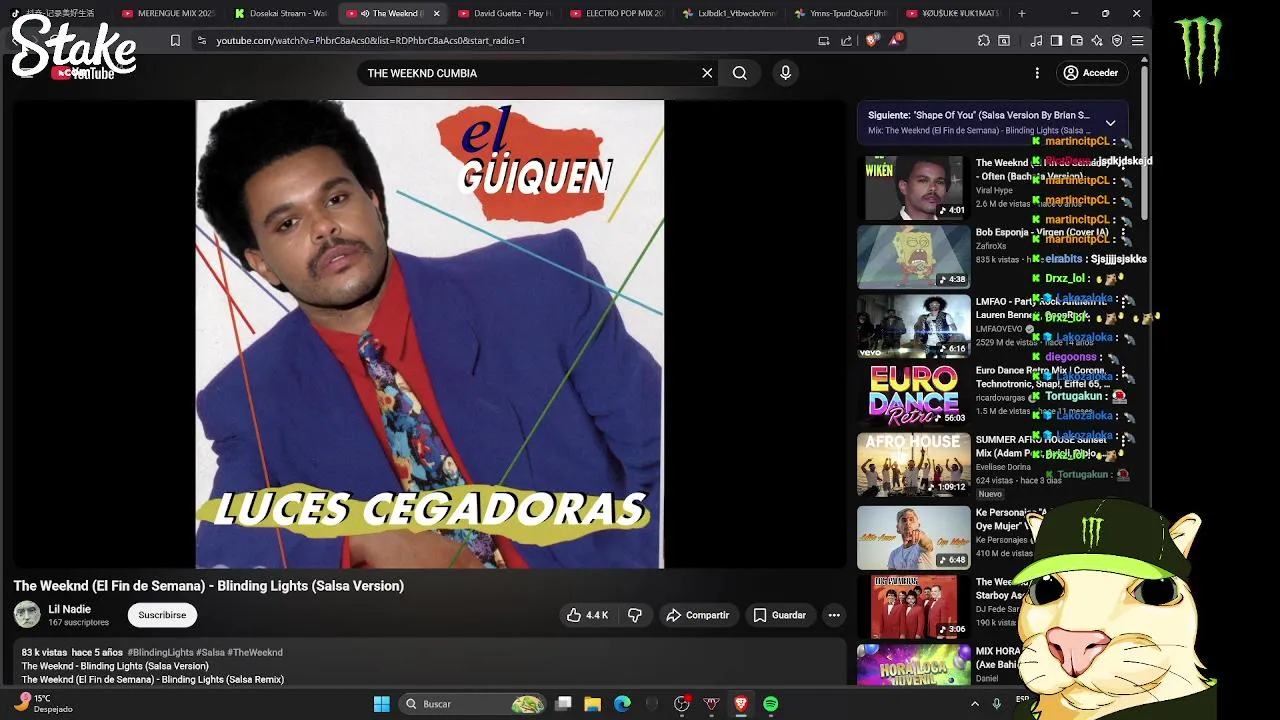
Task: Open File Explorer from the taskbar
Action: pyautogui.click(x=592, y=704)
